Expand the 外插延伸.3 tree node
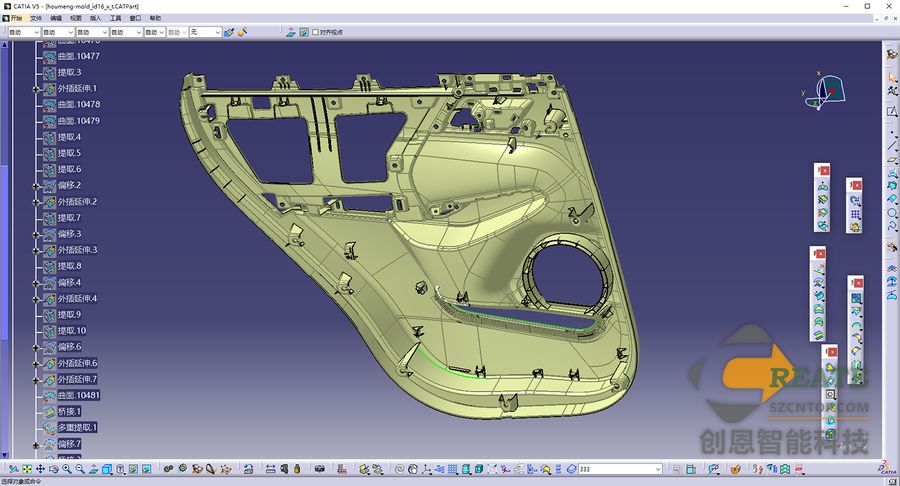900x486 pixels. point(36,251)
